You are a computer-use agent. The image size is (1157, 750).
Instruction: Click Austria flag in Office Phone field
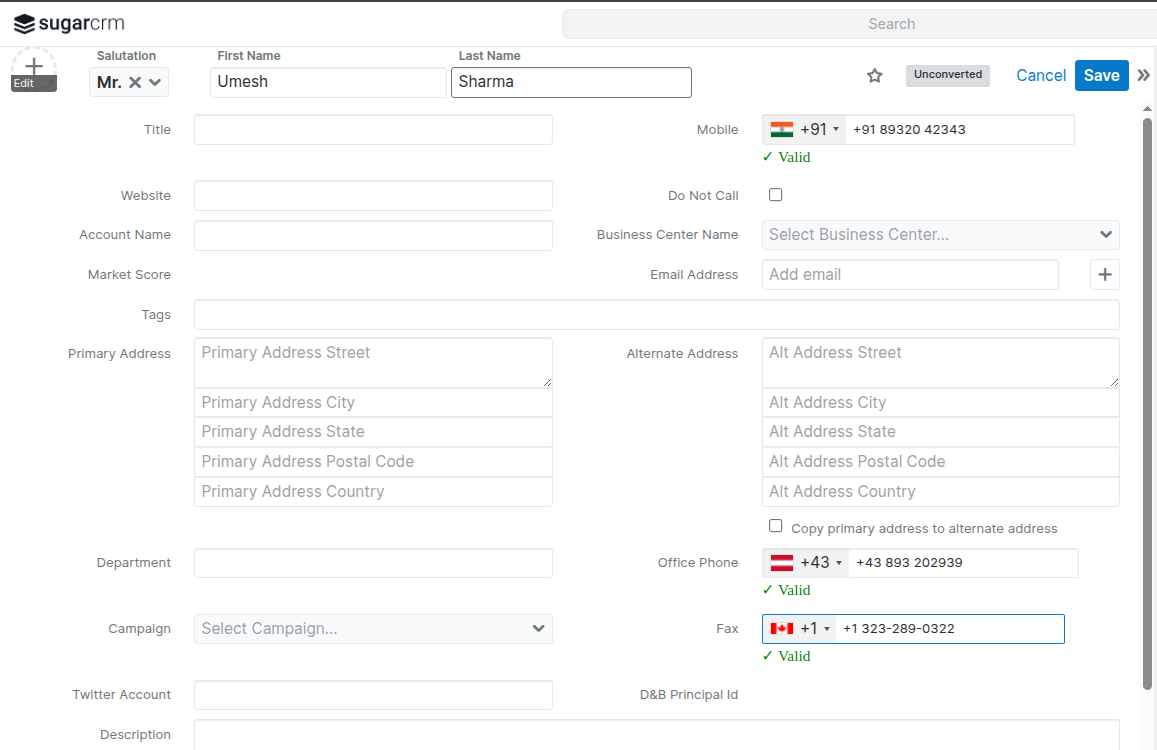[782, 563]
